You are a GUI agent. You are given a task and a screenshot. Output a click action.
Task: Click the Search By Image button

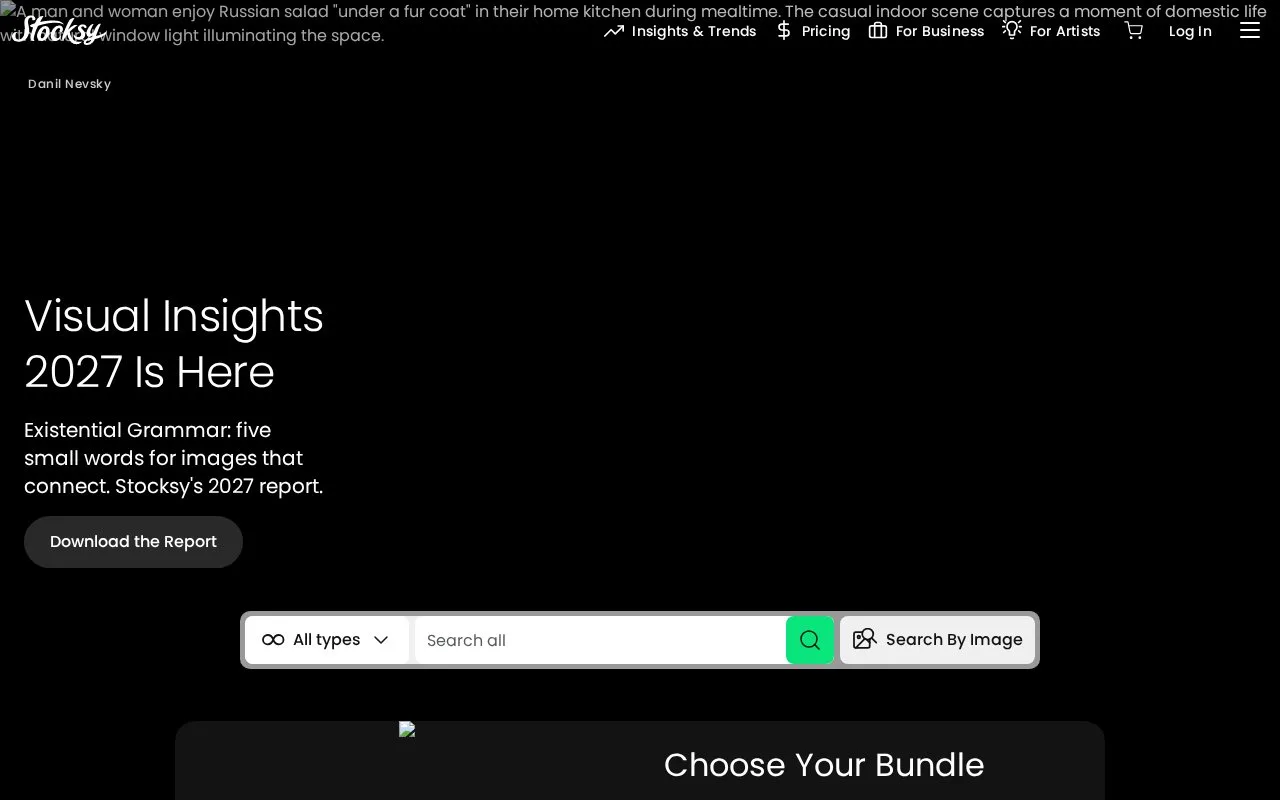click(938, 640)
